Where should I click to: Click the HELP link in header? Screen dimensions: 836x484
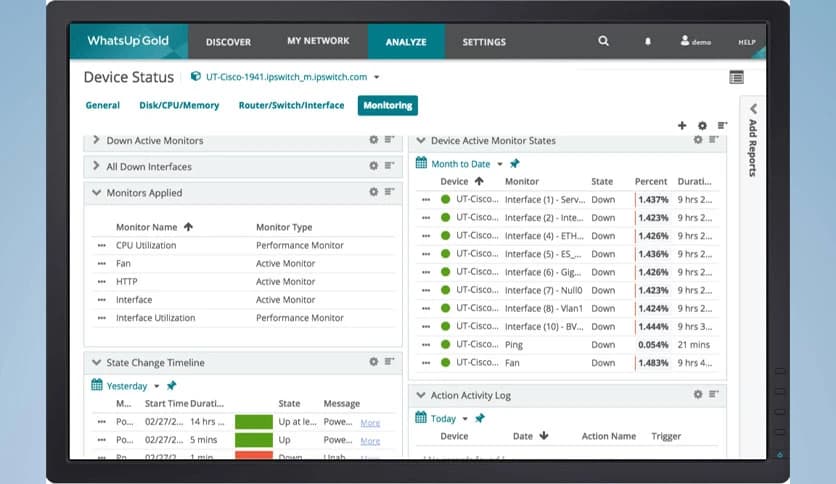coord(746,42)
